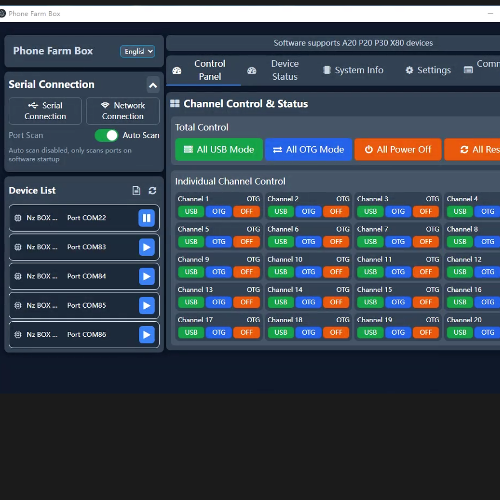Set Channel 17 to OTG
Image resolution: width=500 pixels, height=500 pixels.
pos(219,333)
